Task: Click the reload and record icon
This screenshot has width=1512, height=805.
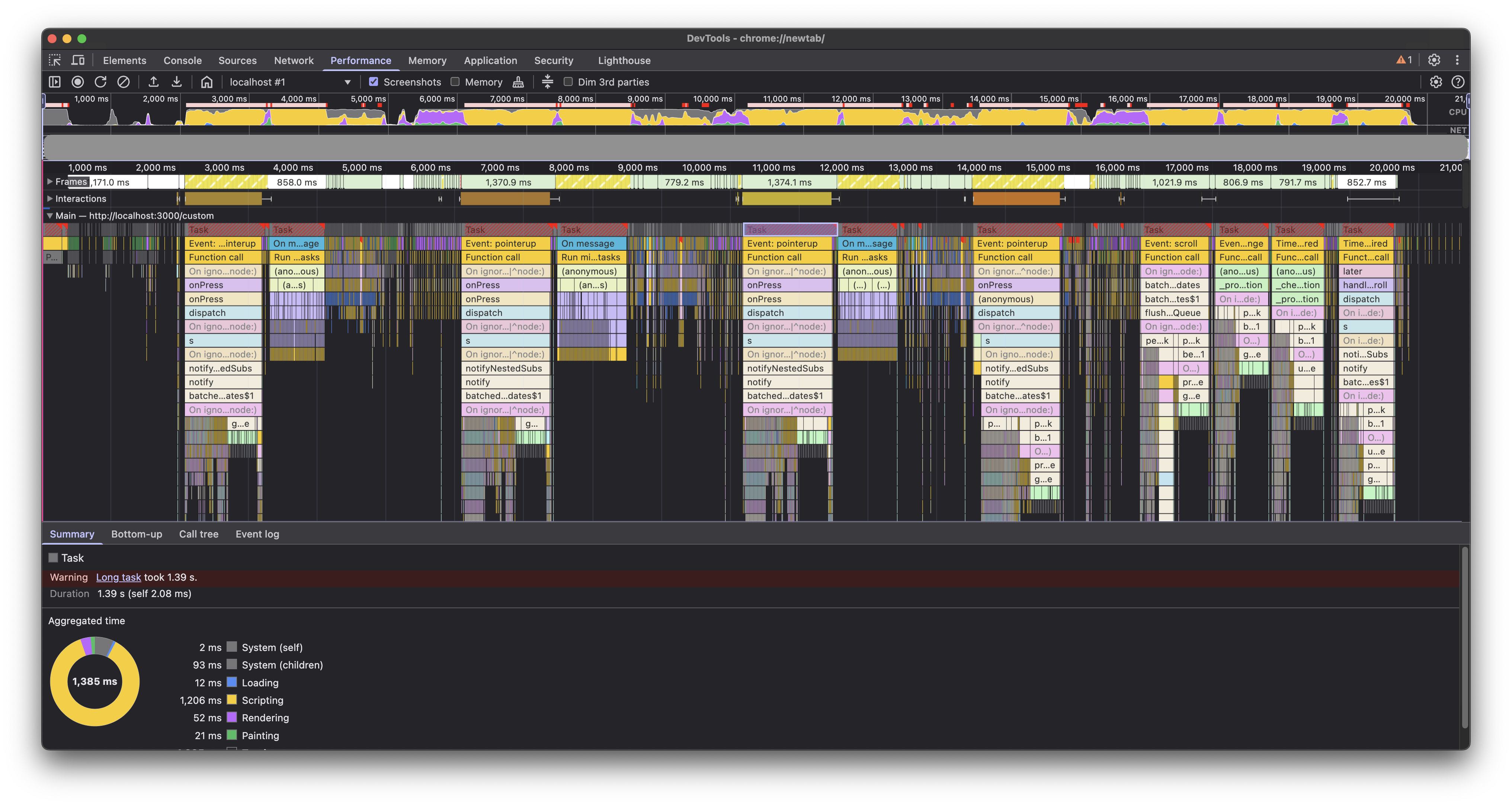Action: coord(100,82)
